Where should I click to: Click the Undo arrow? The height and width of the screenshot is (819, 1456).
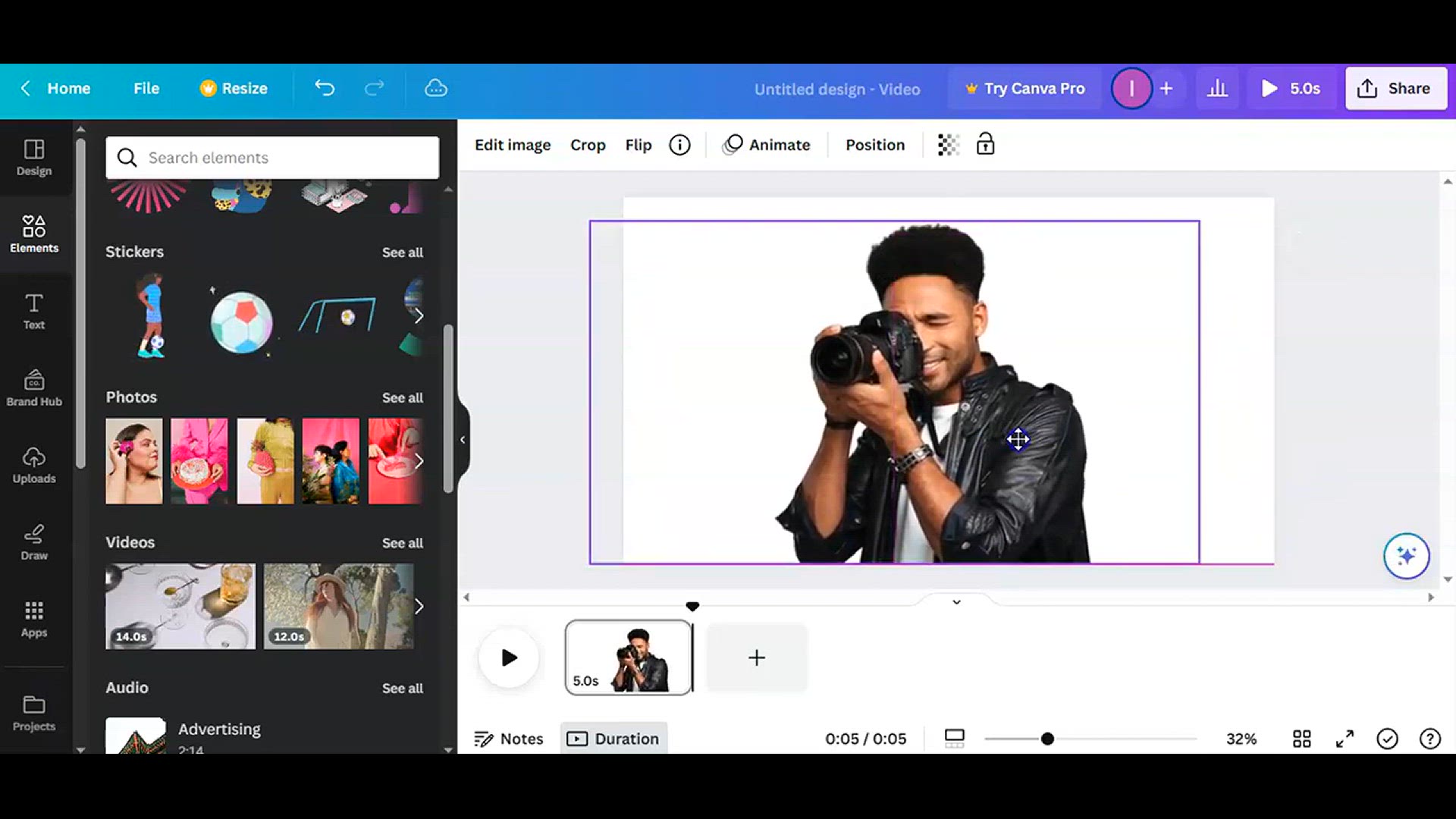click(x=325, y=89)
